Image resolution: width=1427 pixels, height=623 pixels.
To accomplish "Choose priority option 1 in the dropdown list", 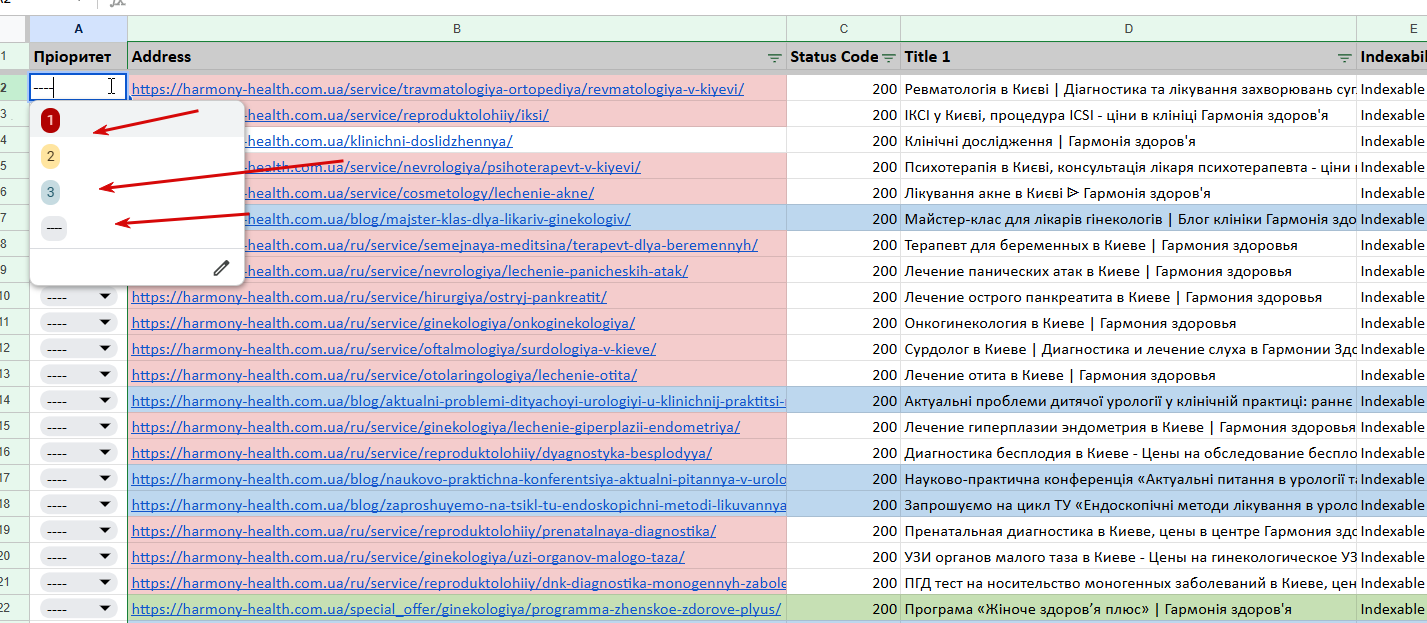I will pyautogui.click(x=50, y=121).
